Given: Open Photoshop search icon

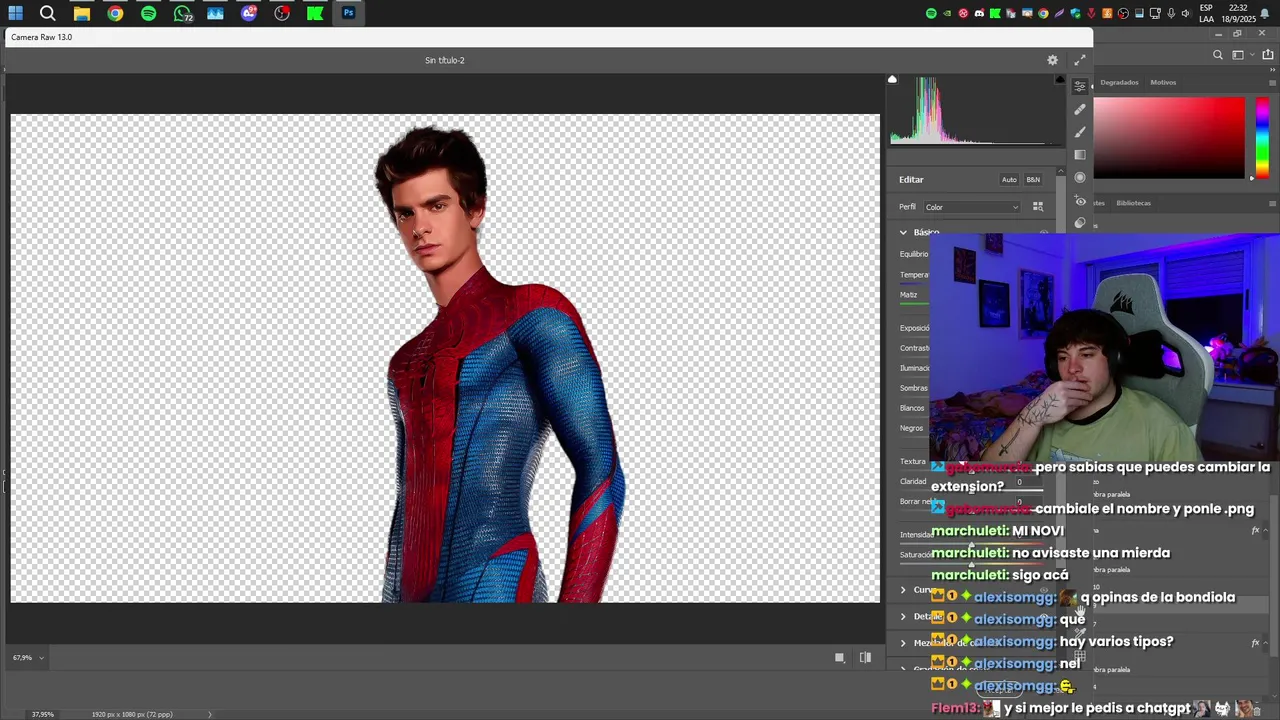Looking at the screenshot, I should coord(1218,55).
